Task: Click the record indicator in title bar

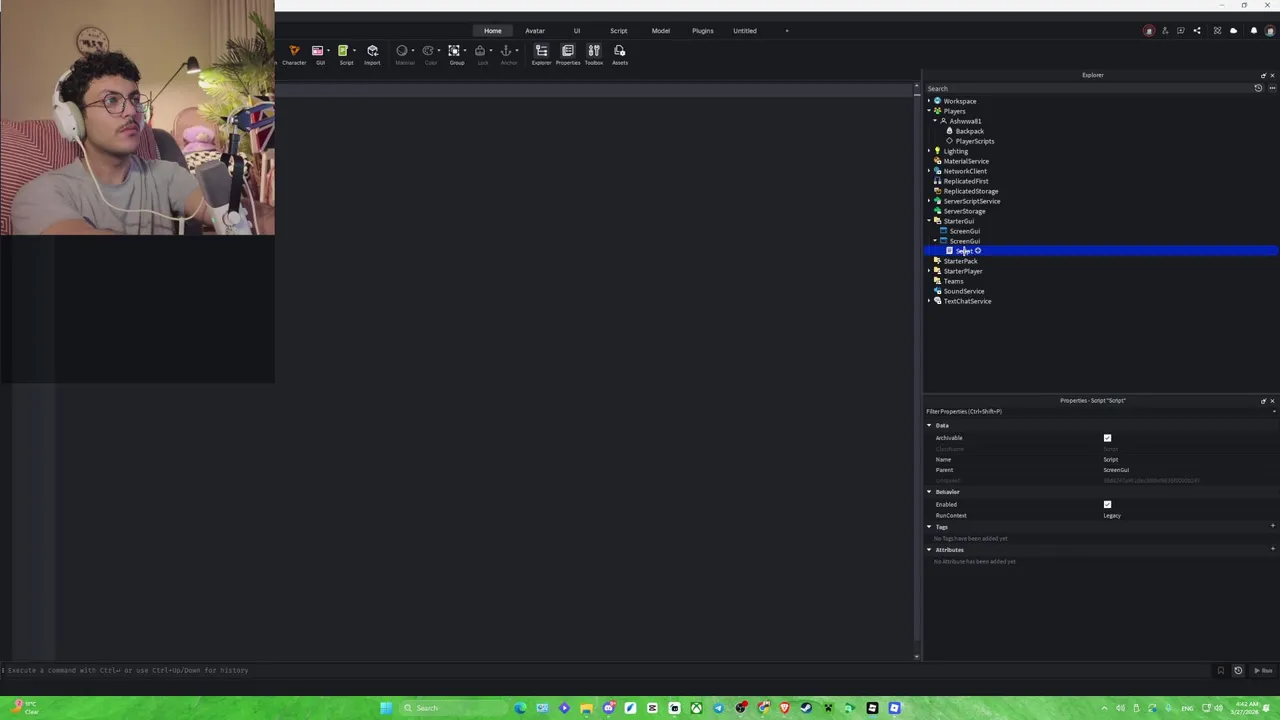Action: [1149, 31]
